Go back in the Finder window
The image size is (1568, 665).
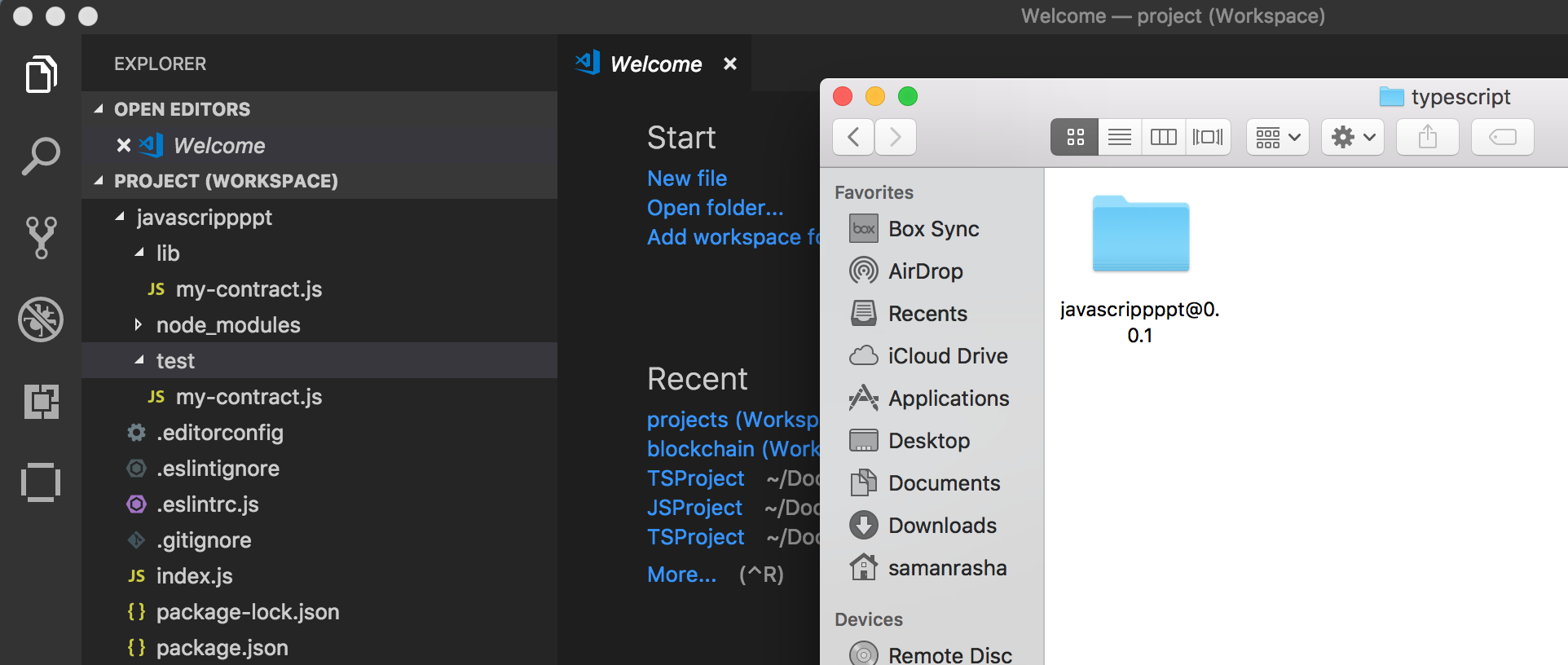[x=853, y=137]
